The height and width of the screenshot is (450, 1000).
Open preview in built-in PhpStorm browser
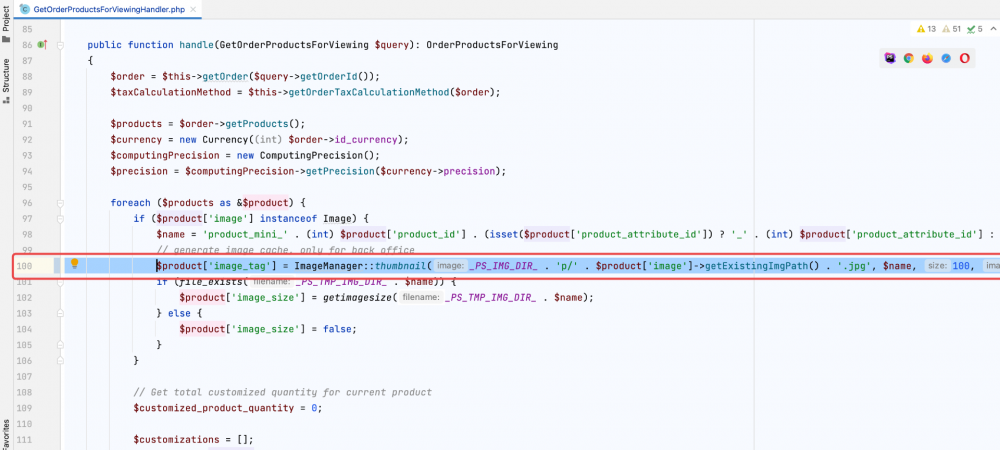tap(890, 58)
